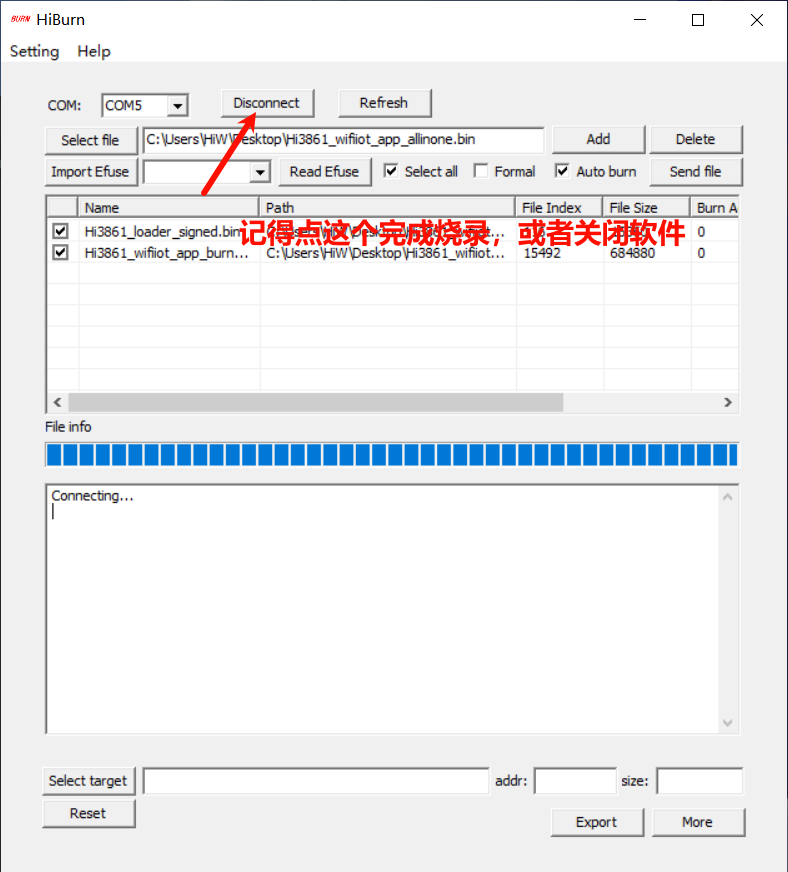Screen dimensions: 788x872
Task: Click right arrow of horizontal table scrollbar
Action: click(x=729, y=402)
